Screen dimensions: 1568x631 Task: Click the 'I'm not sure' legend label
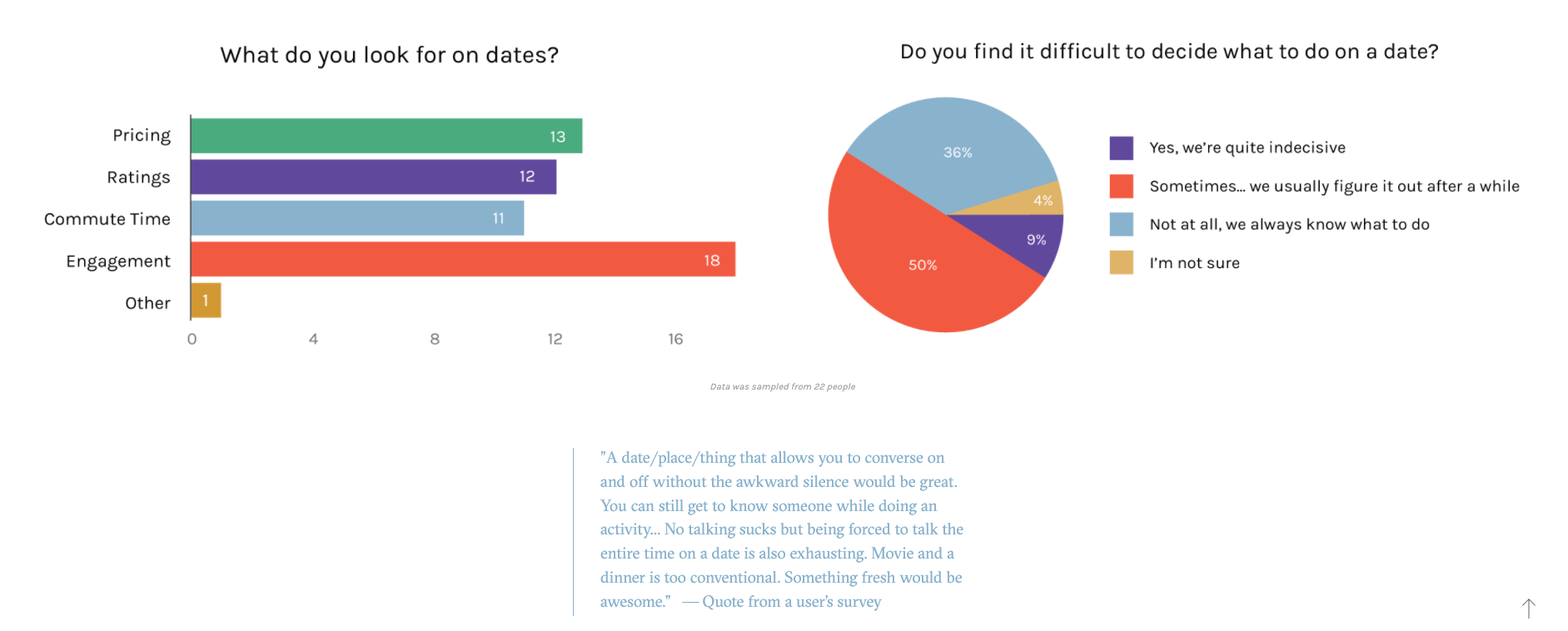1194,263
